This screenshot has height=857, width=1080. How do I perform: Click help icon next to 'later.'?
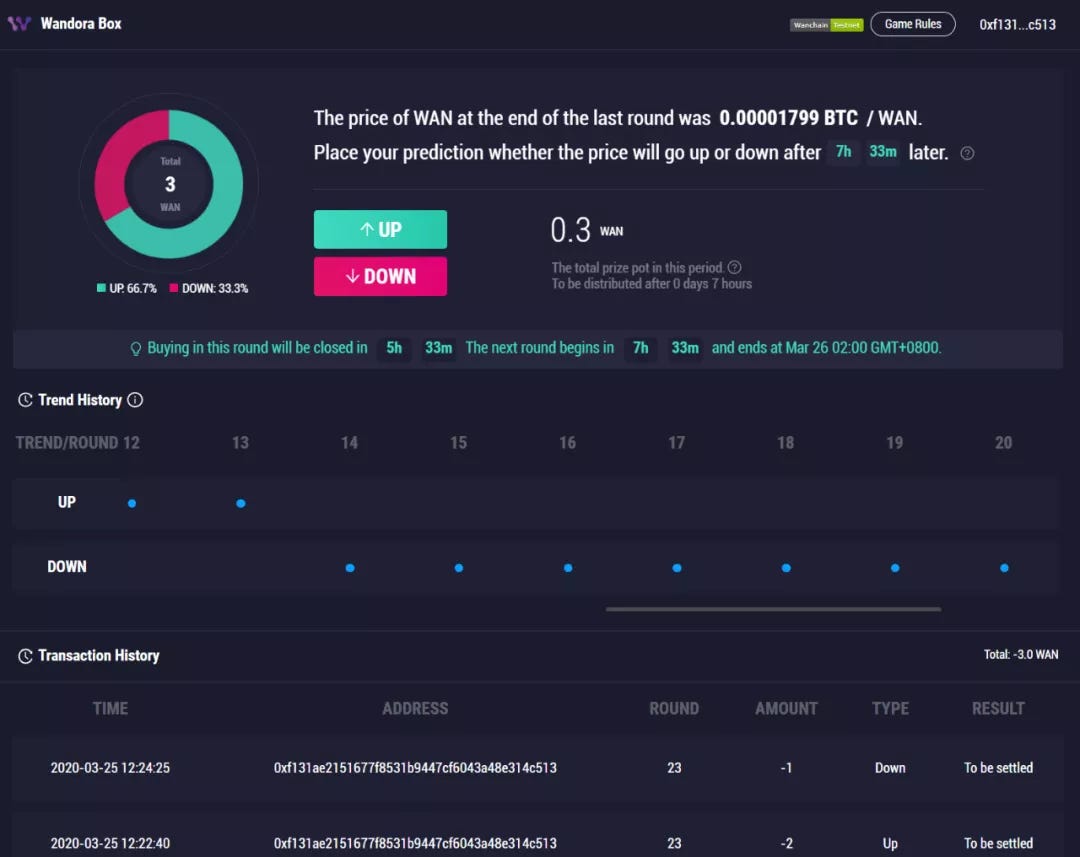coord(967,153)
